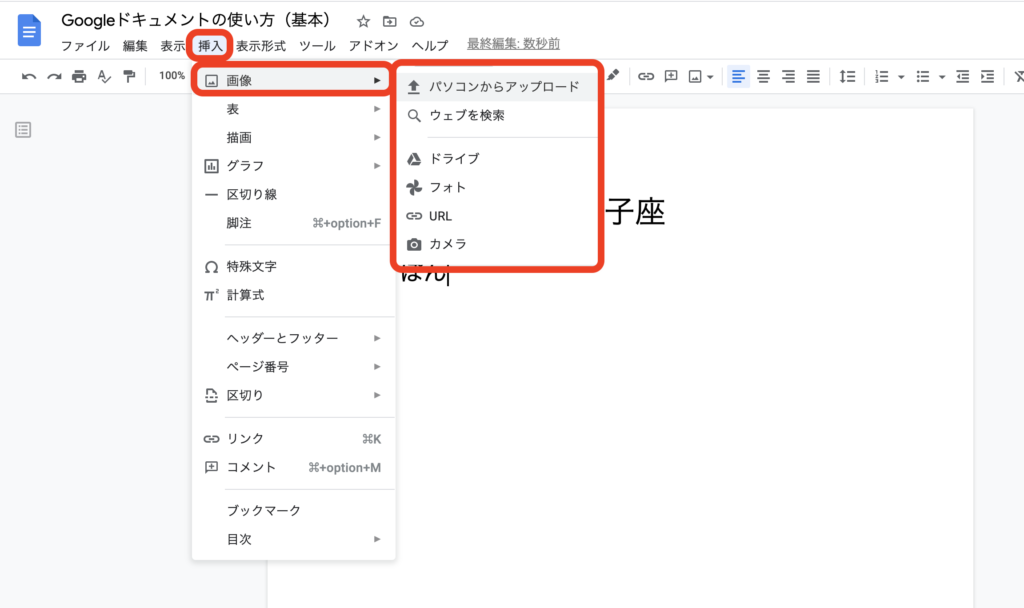Image resolution: width=1024 pixels, height=608 pixels.
Task: Open the Google Docs home icon
Action: click(27, 30)
